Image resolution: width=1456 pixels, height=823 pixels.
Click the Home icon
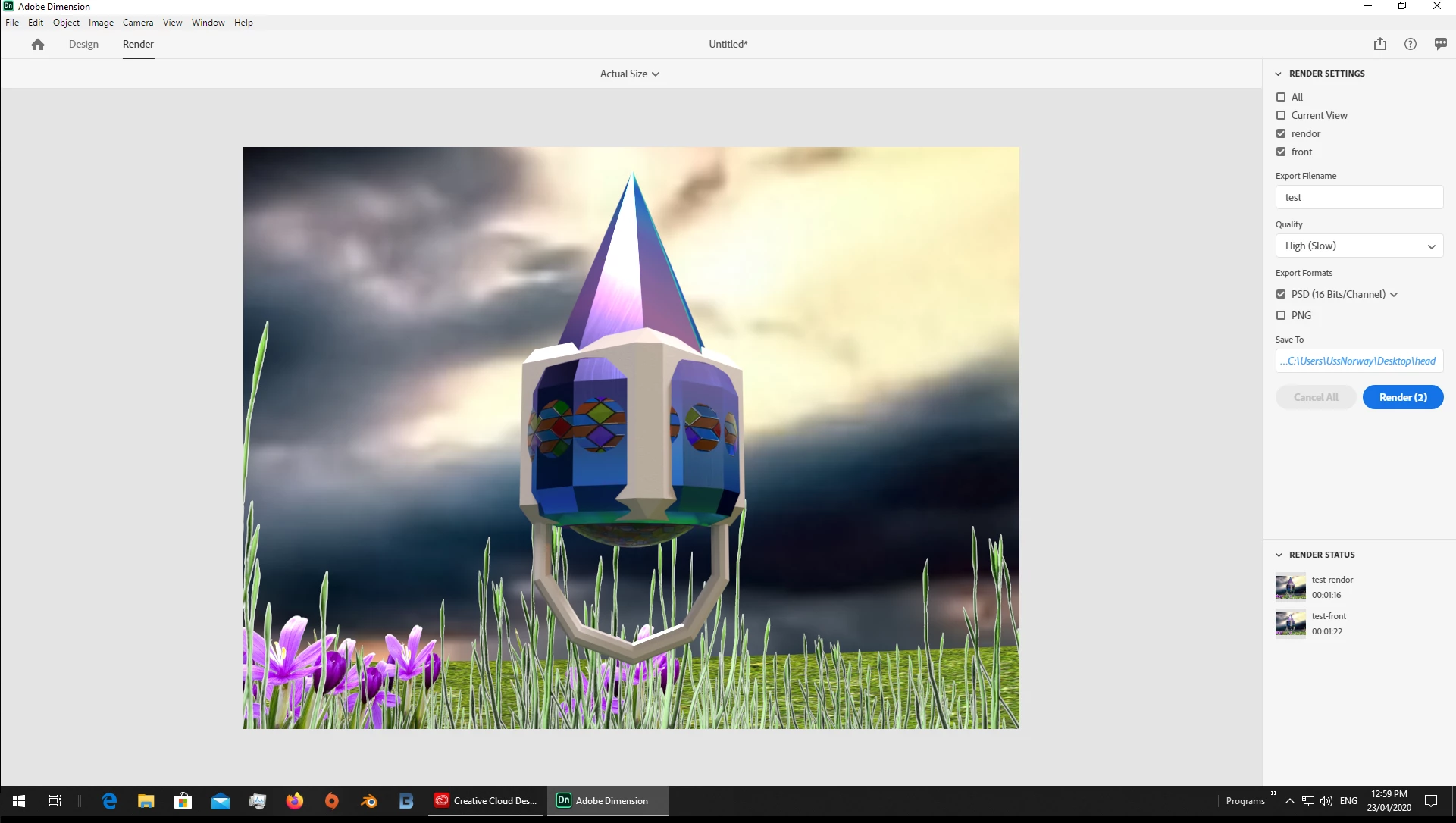tap(38, 45)
